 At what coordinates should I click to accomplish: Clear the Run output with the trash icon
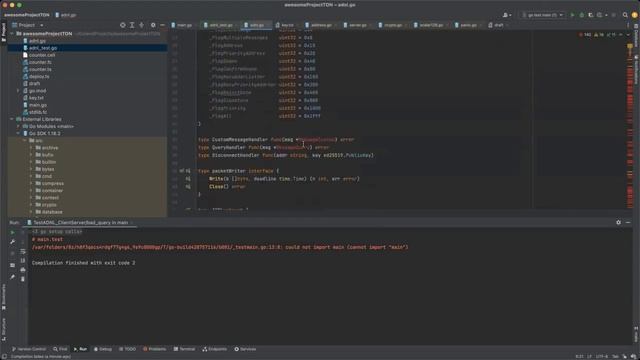pyautogui.click(x=23, y=279)
